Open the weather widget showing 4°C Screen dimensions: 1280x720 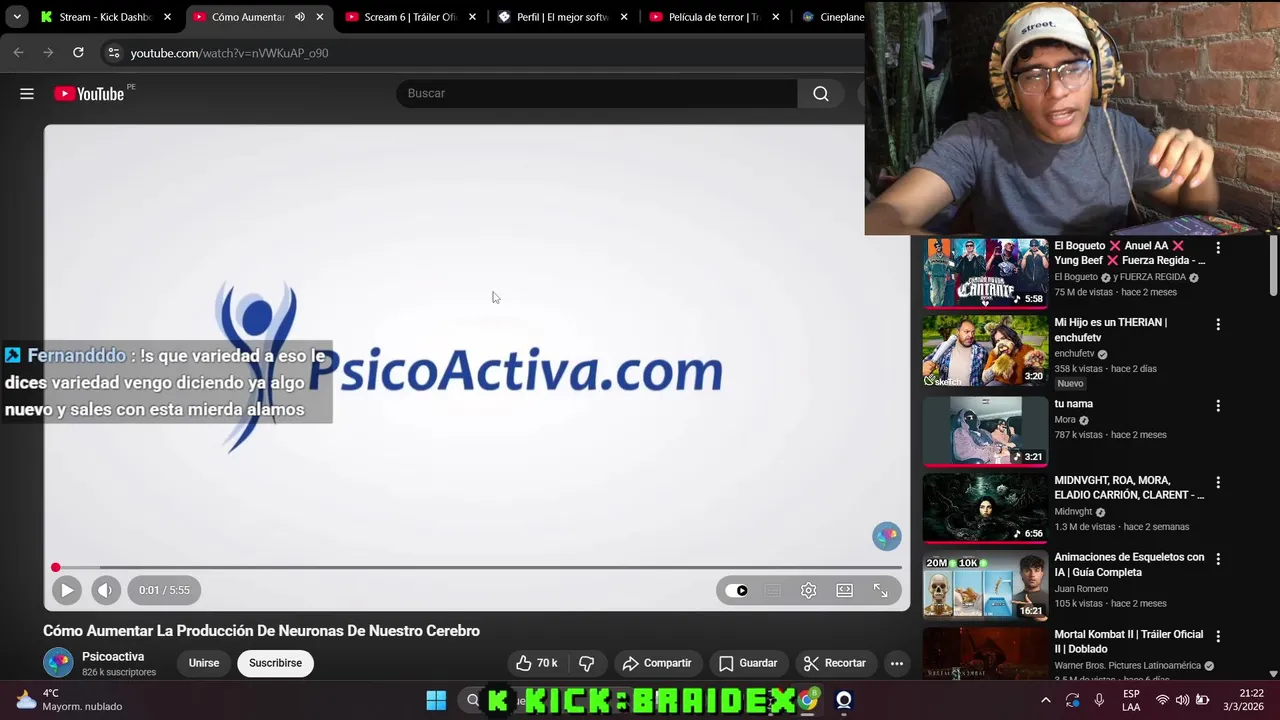pyautogui.click(x=68, y=700)
